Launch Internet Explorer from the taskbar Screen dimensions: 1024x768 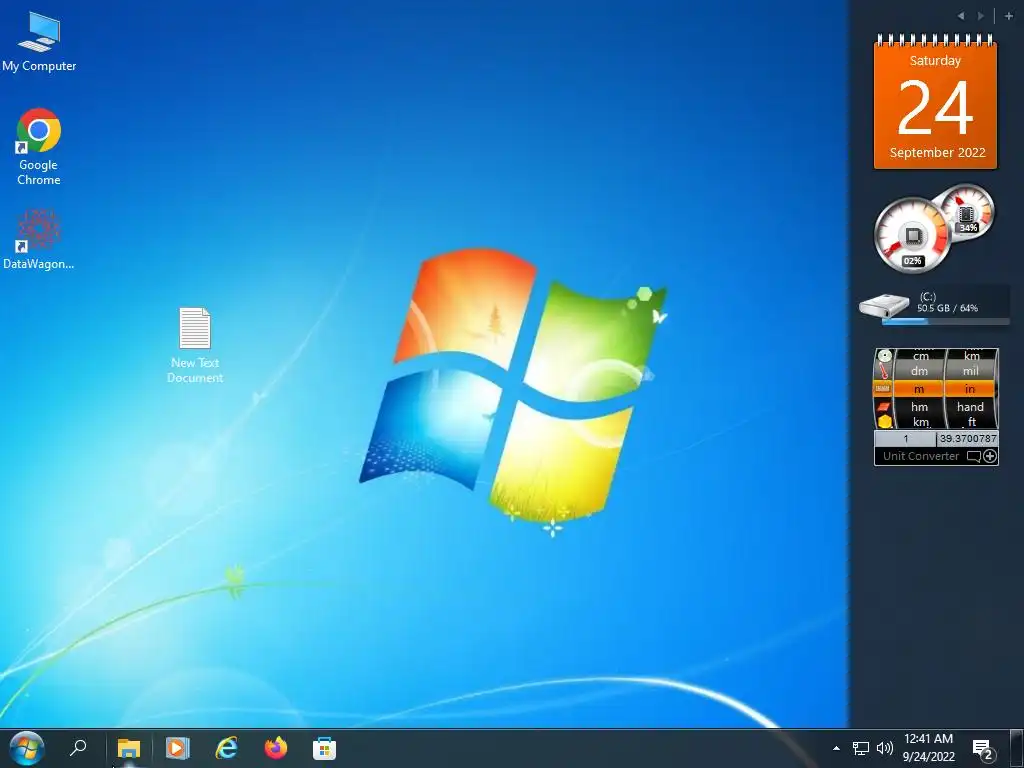tap(227, 748)
